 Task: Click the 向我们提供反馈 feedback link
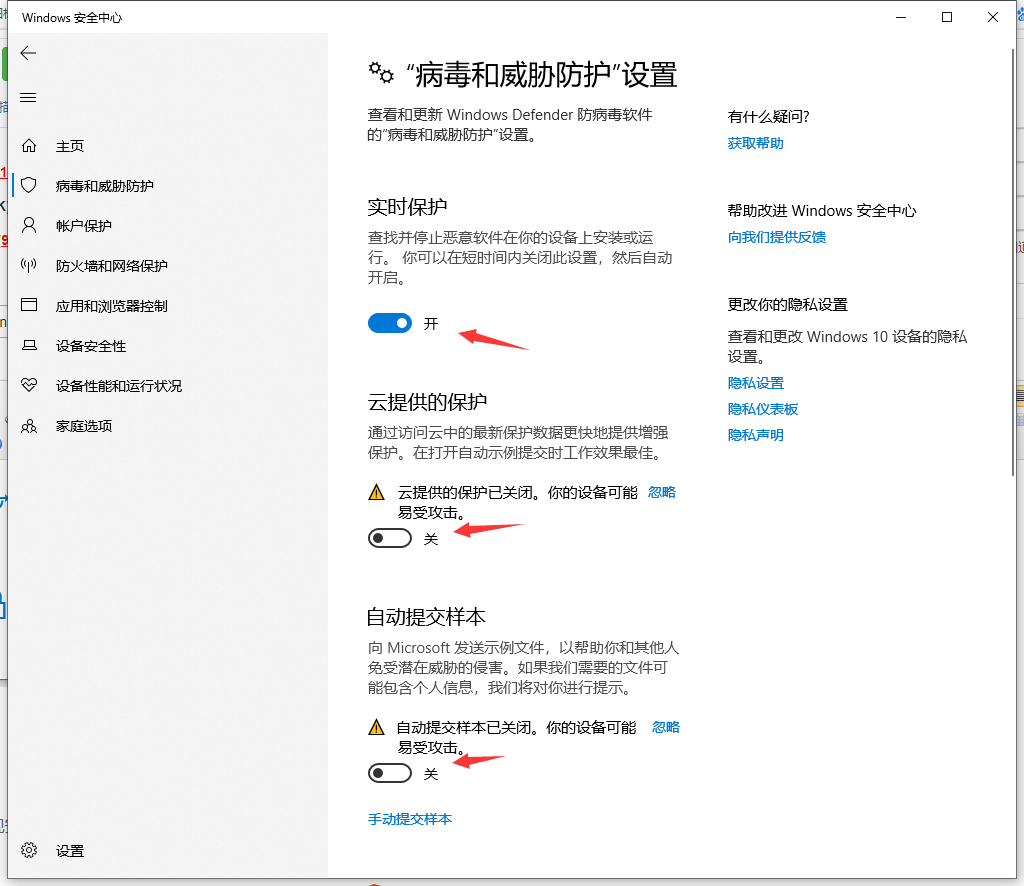point(776,237)
